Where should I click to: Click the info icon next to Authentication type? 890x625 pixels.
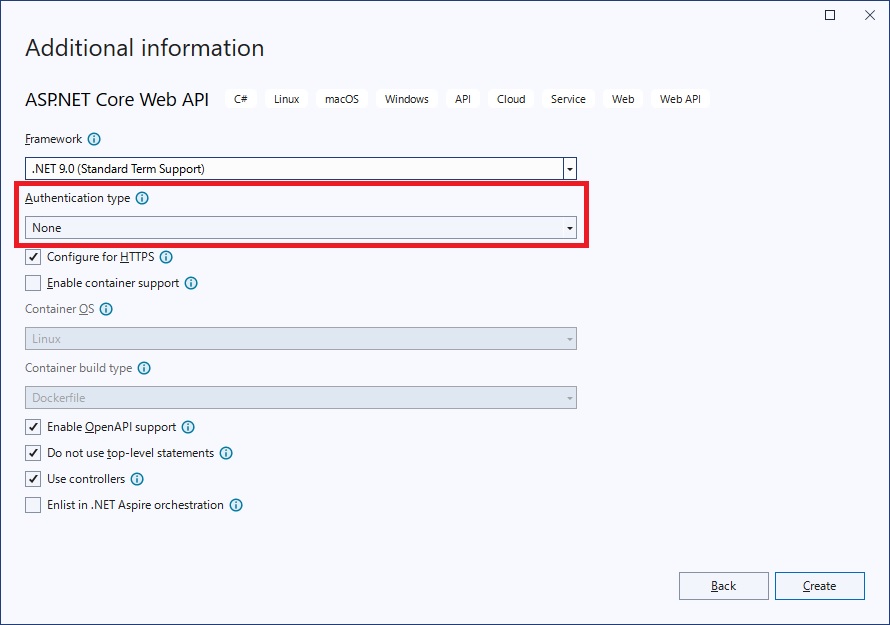click(x=142, y=198)
